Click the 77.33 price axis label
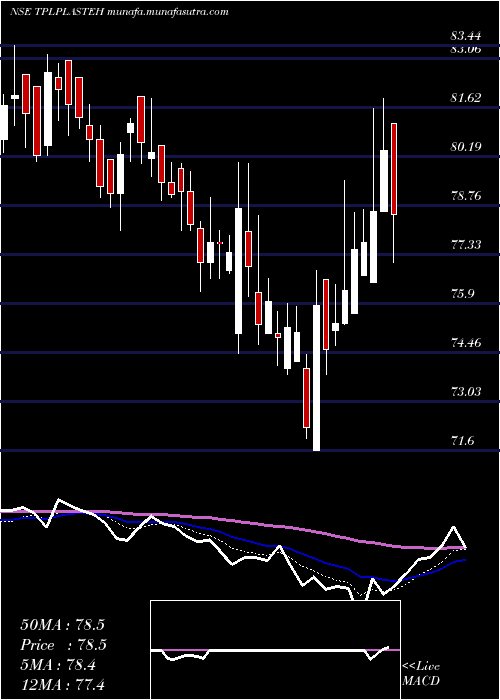Image resolution: width=500 pixels, height=700 pixels. tap(466, 245)
